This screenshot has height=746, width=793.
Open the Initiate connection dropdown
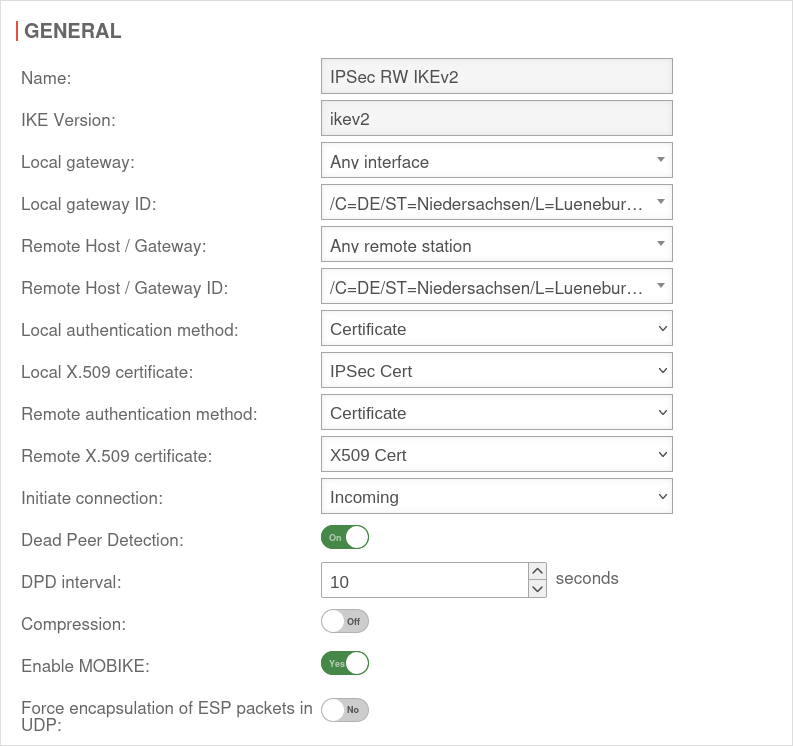496,497
